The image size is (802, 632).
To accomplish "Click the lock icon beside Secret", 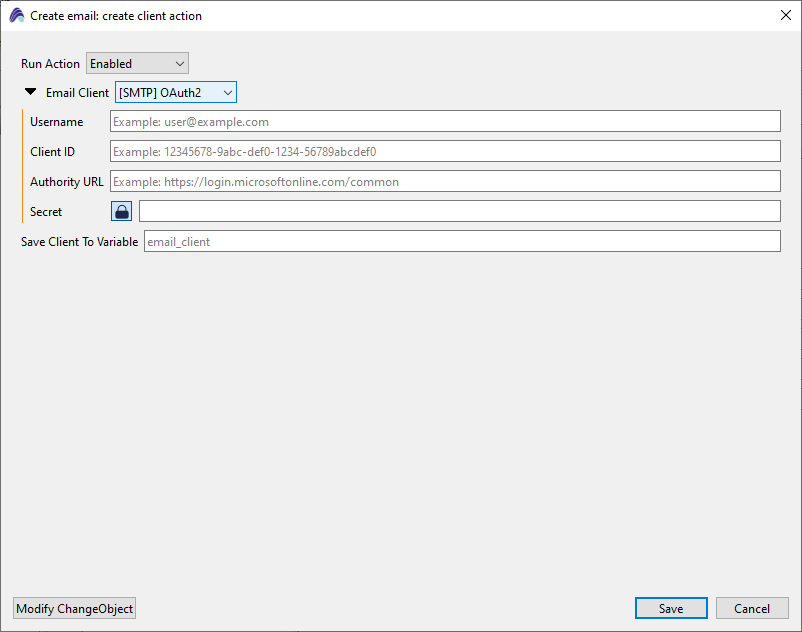I will 121,211.
